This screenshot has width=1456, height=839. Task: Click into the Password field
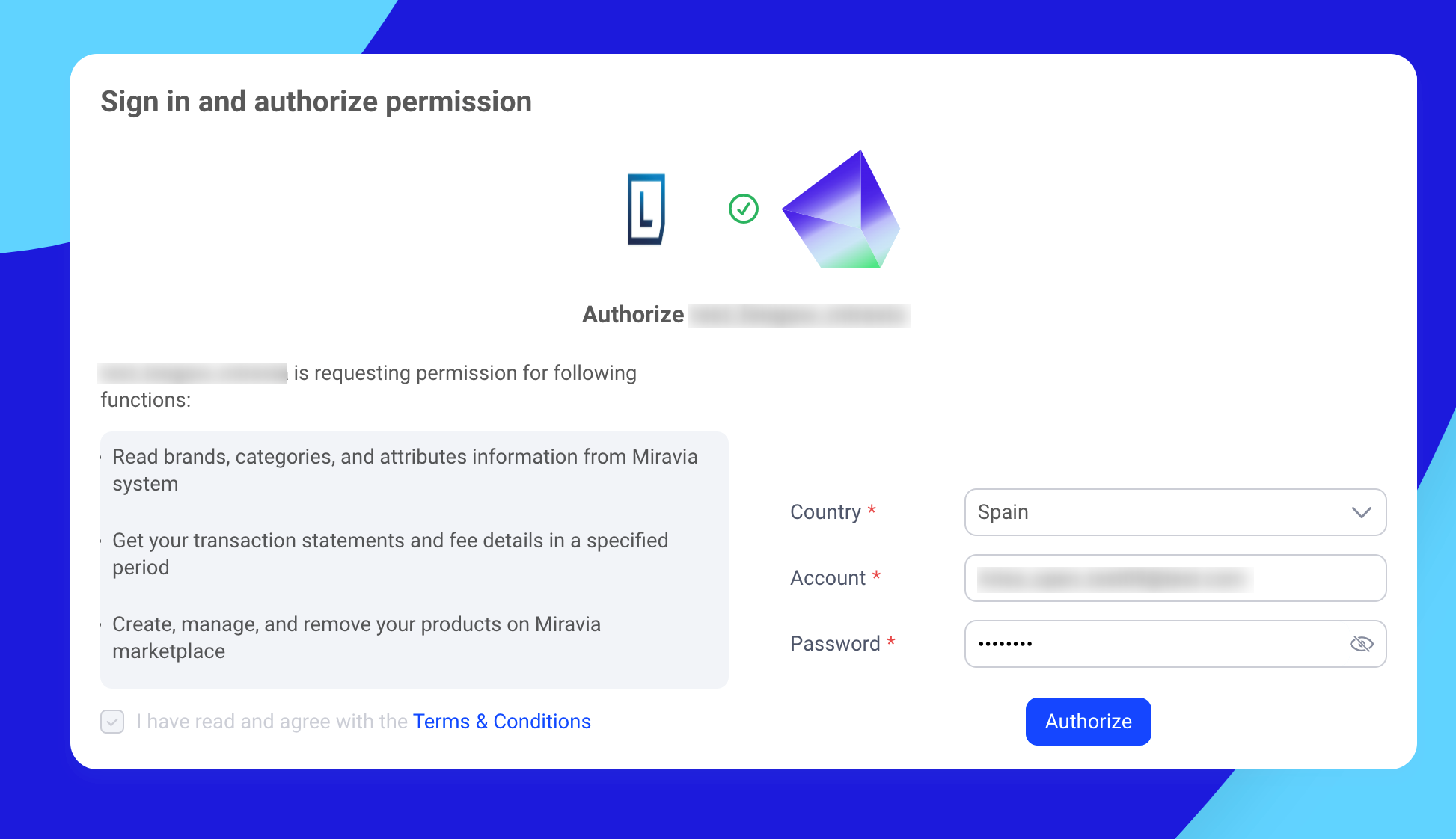1152,644
